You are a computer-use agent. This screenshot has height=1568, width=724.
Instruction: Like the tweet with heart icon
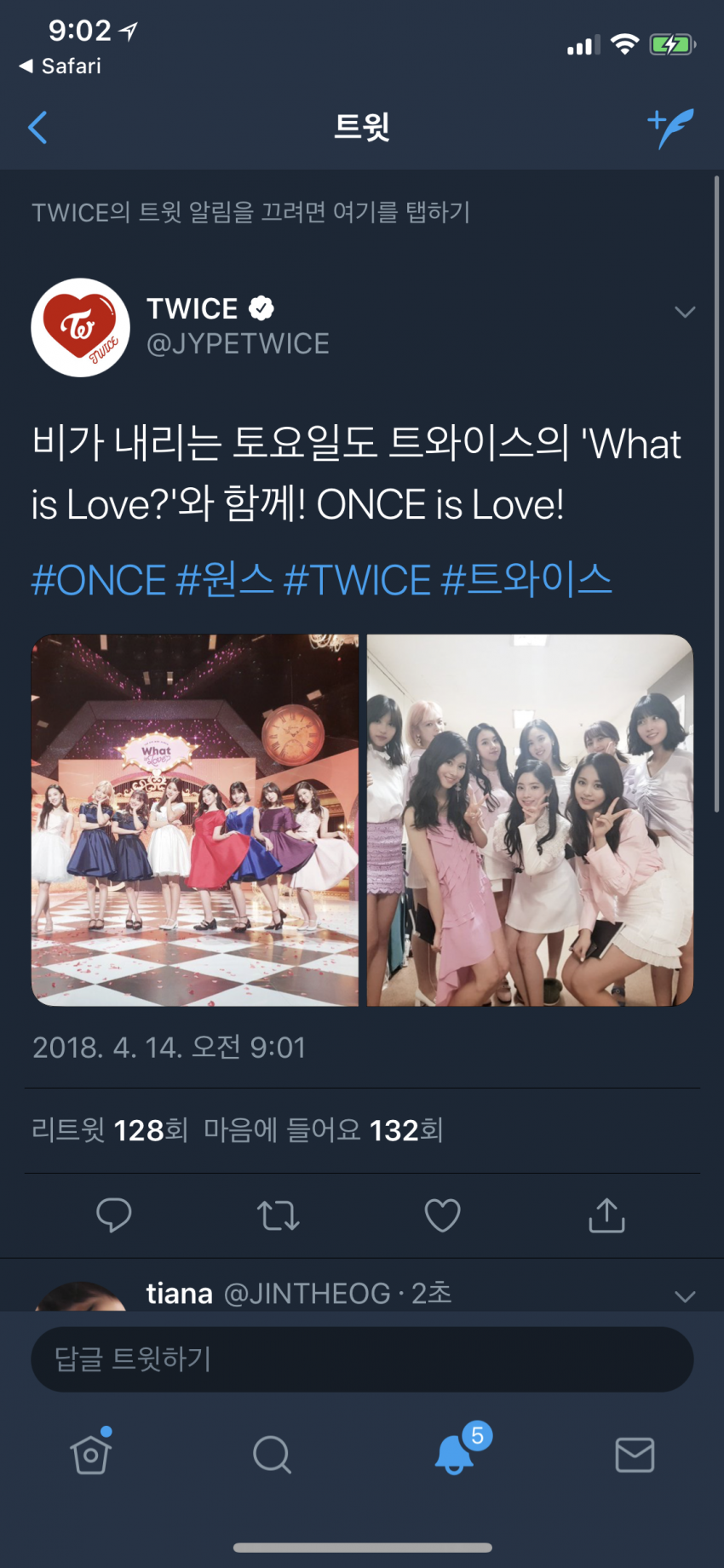pyautogui.click(x=442, y=1215)
